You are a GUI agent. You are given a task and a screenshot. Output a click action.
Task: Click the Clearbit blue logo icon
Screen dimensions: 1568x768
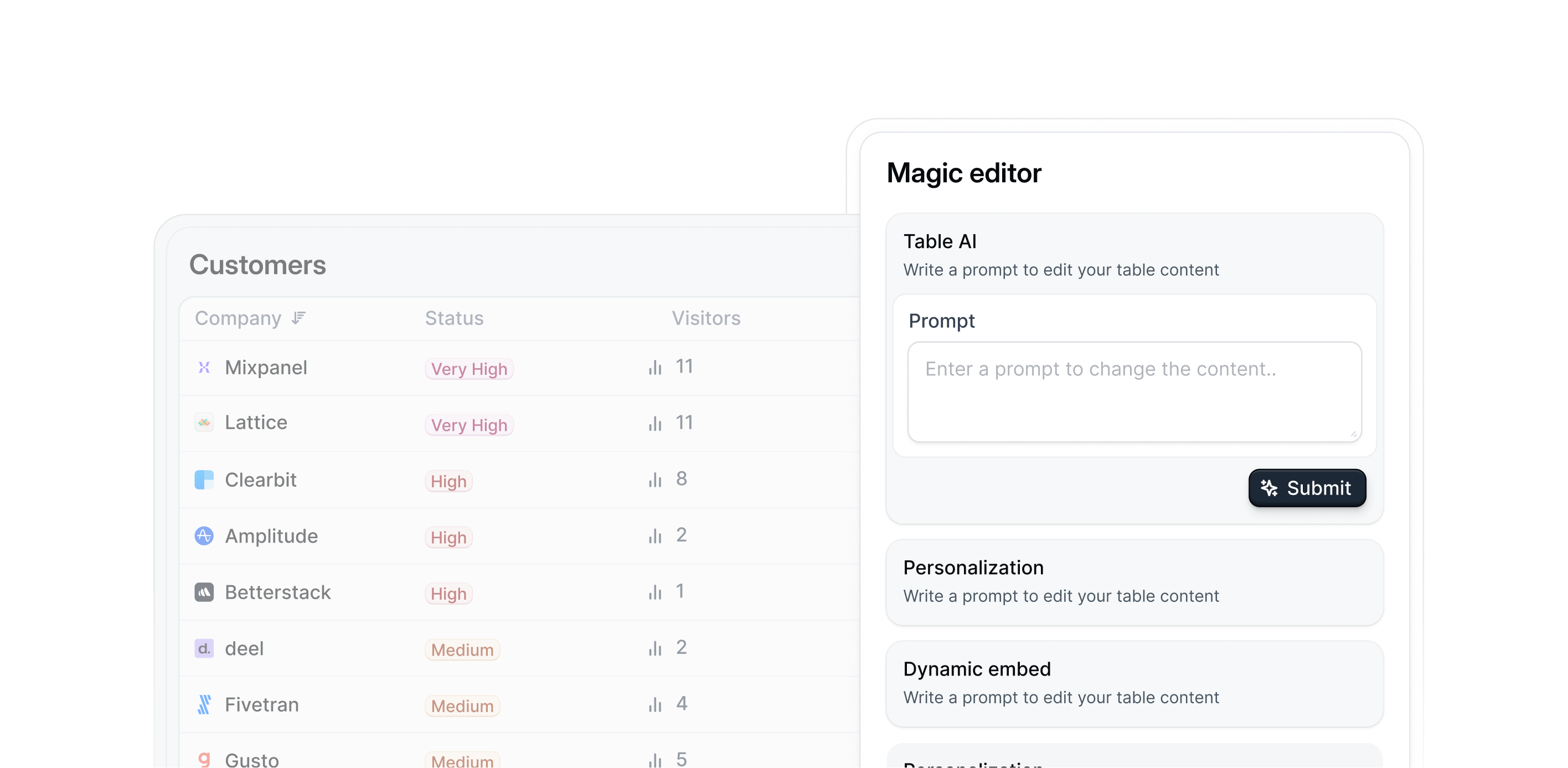pos(204,480)
